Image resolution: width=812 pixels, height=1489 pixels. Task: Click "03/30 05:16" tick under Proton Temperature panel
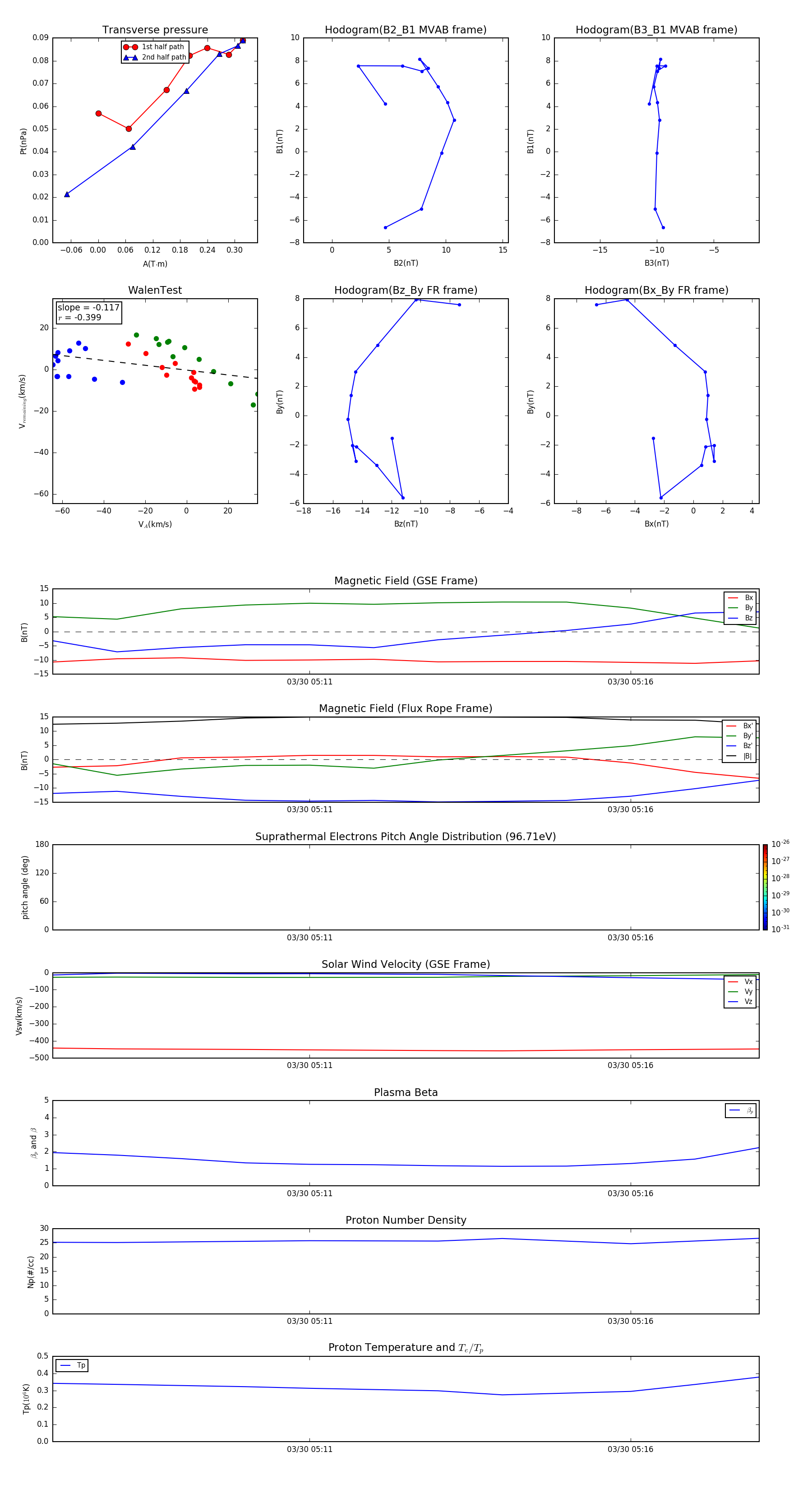631,1450
